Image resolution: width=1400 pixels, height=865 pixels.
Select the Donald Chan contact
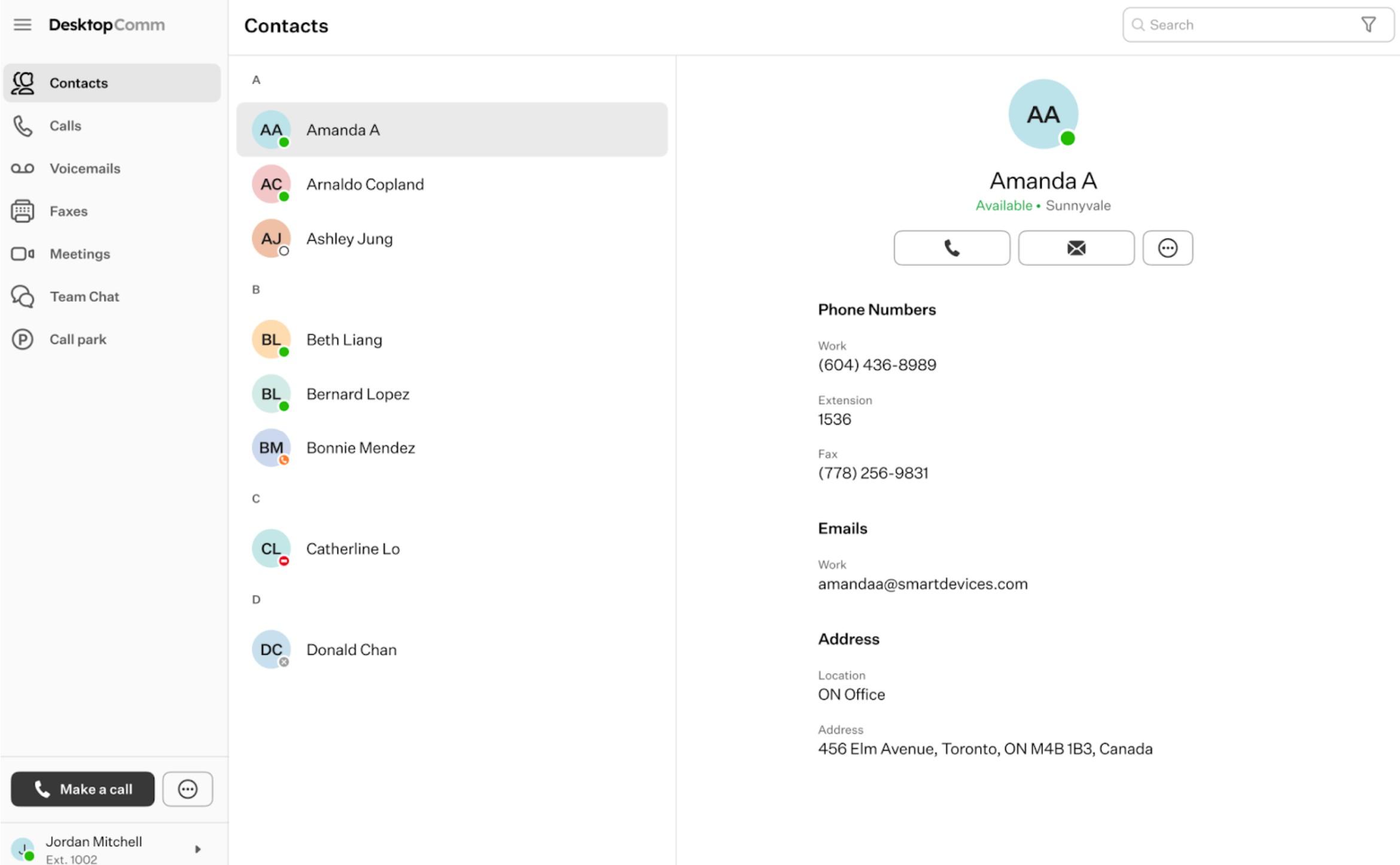coord(452,649)
